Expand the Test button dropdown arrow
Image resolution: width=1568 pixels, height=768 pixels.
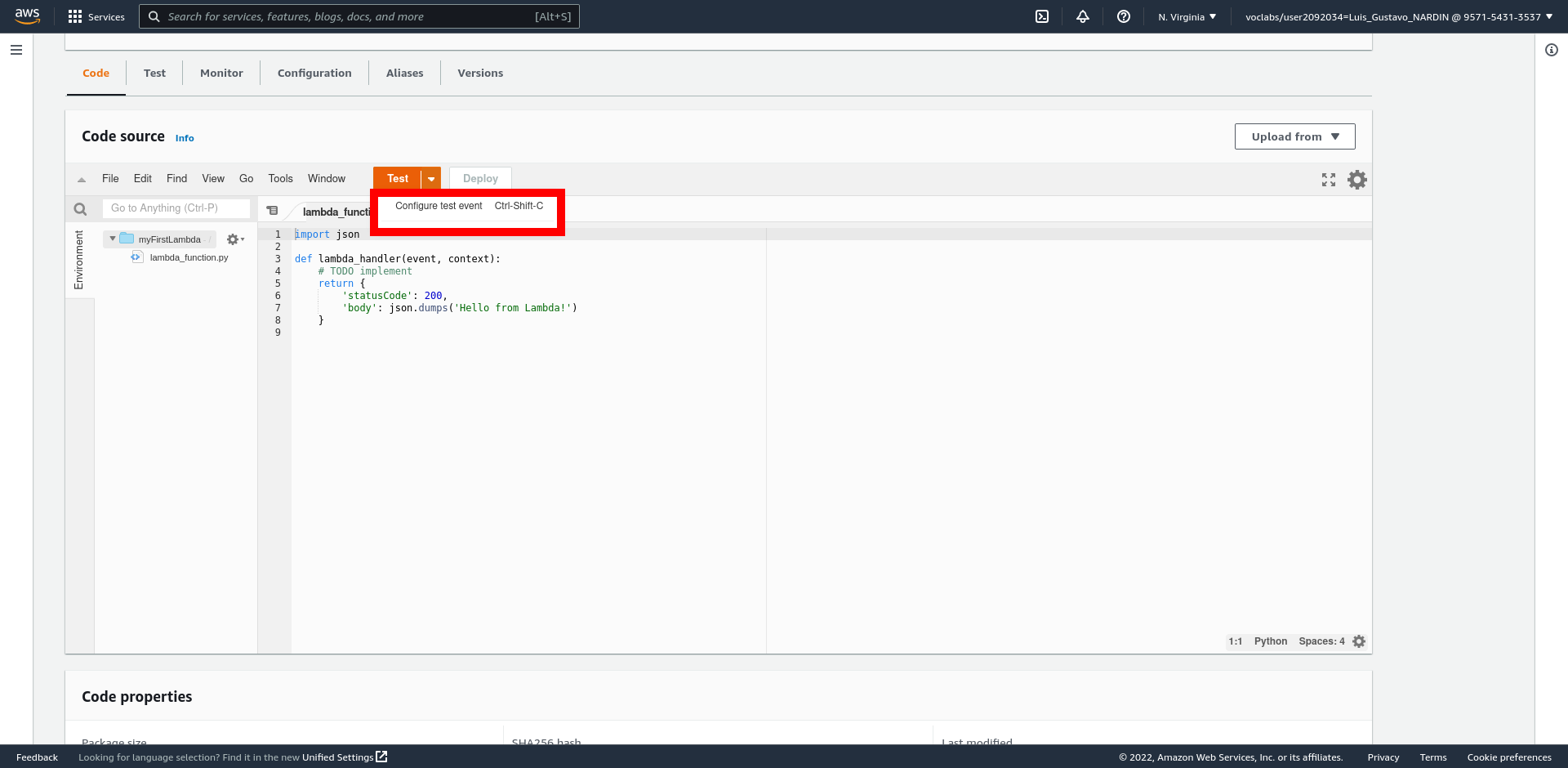[431, 179]
